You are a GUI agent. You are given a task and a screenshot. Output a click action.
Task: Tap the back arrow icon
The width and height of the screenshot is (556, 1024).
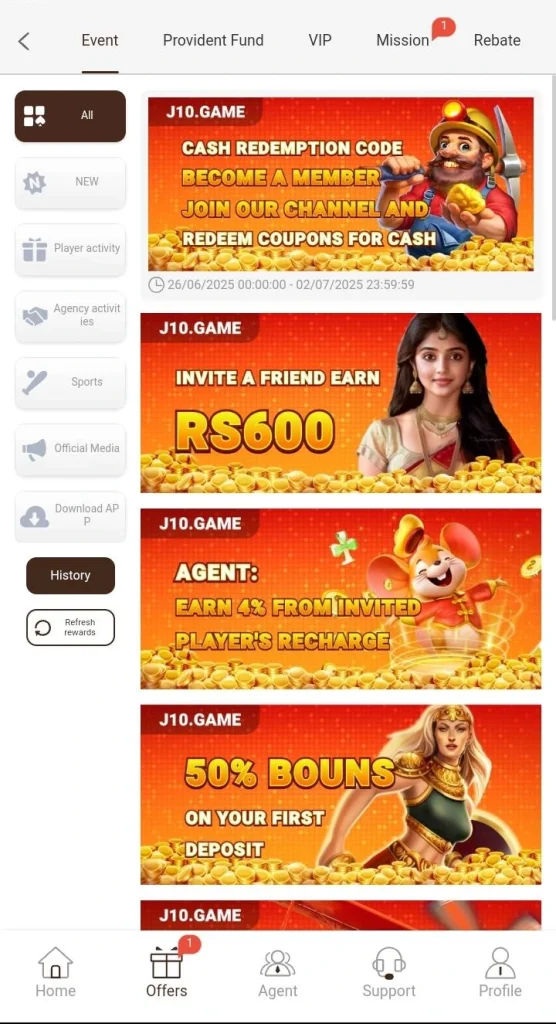tap(24, 41)
